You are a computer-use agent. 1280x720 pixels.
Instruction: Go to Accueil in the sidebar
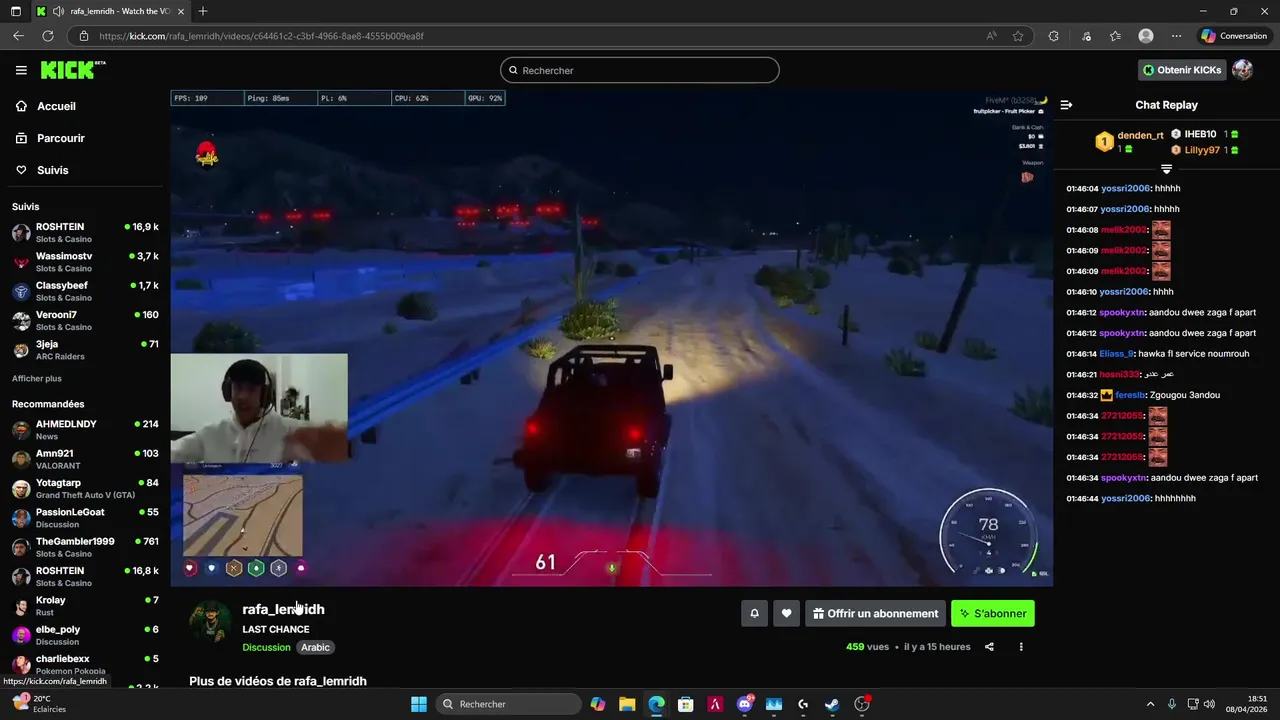point(56,106)
